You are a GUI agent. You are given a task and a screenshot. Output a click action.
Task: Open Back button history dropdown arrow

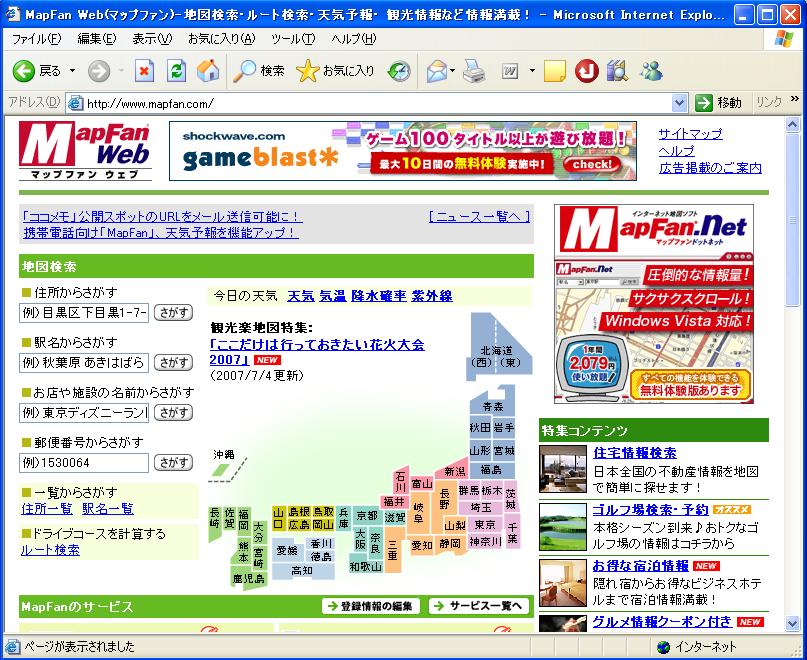point(73,71)
